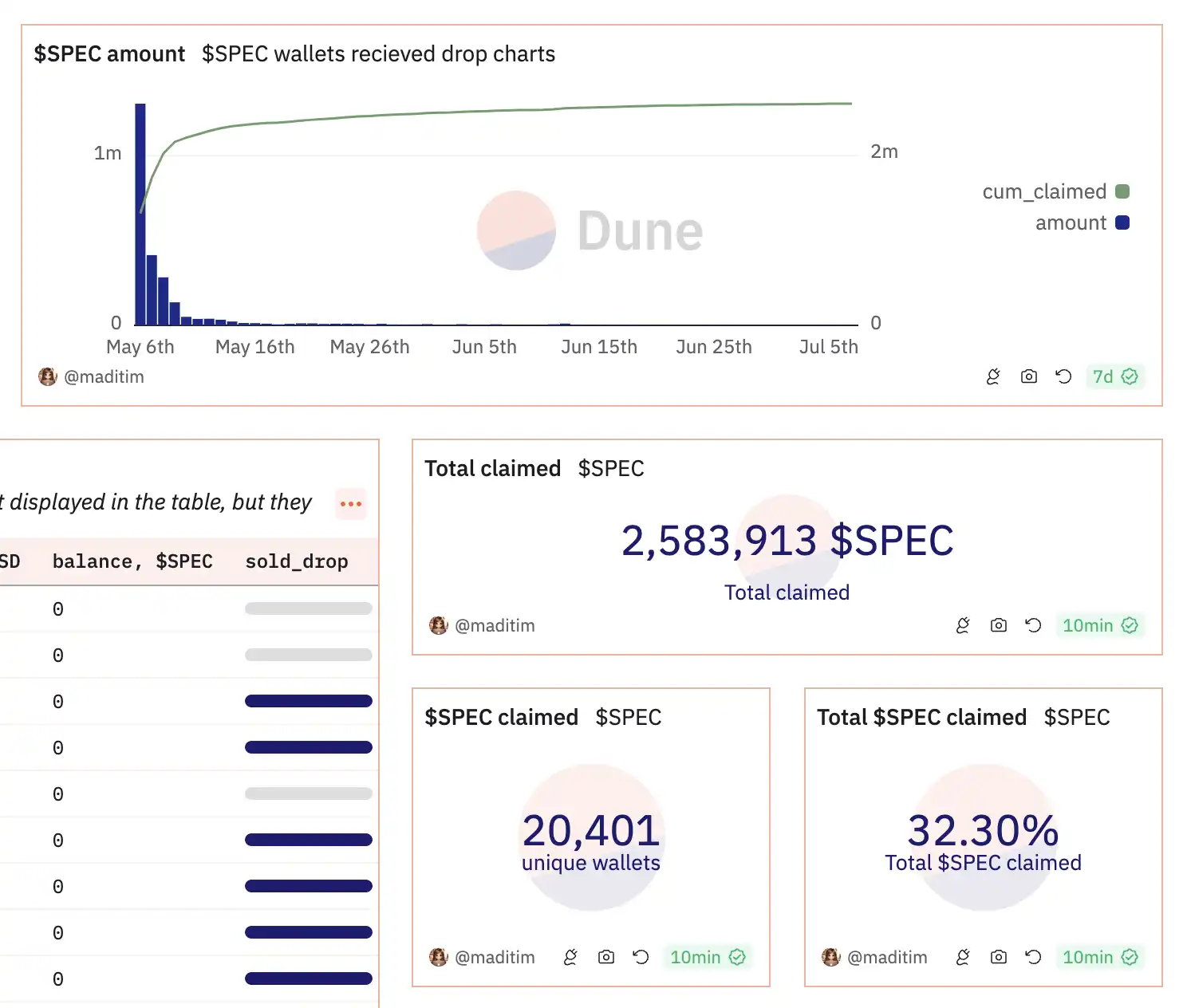Refresh the $SPEC amount chart
Screen dimensions: 1187x1008
(x=1063, y=376)
